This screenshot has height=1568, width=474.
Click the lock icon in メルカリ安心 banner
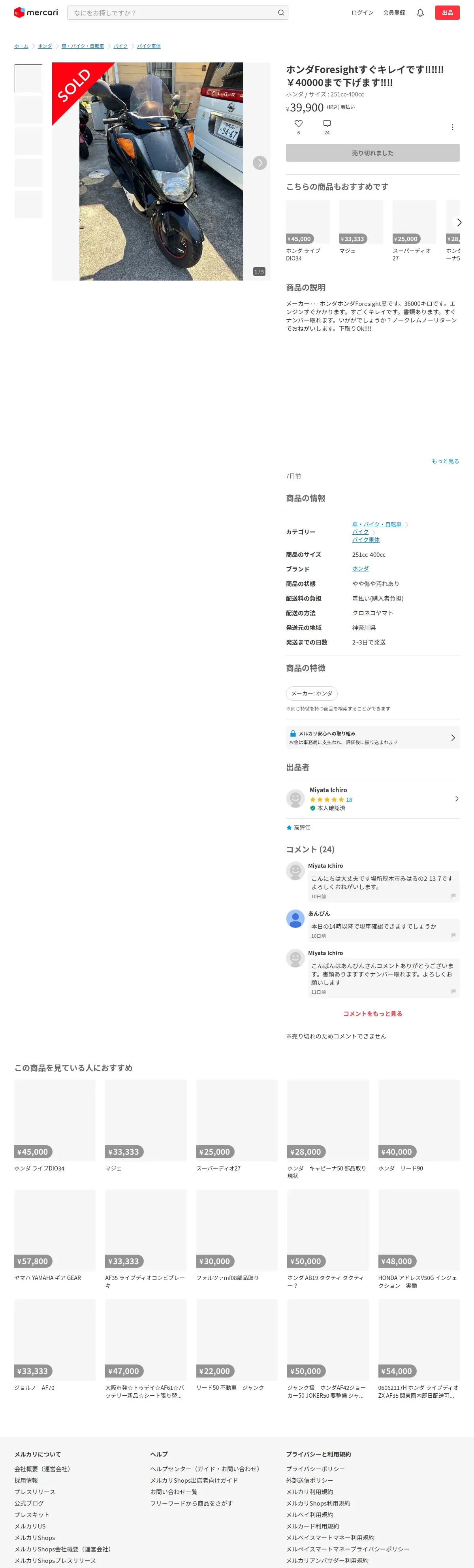(x=293, y=733)
